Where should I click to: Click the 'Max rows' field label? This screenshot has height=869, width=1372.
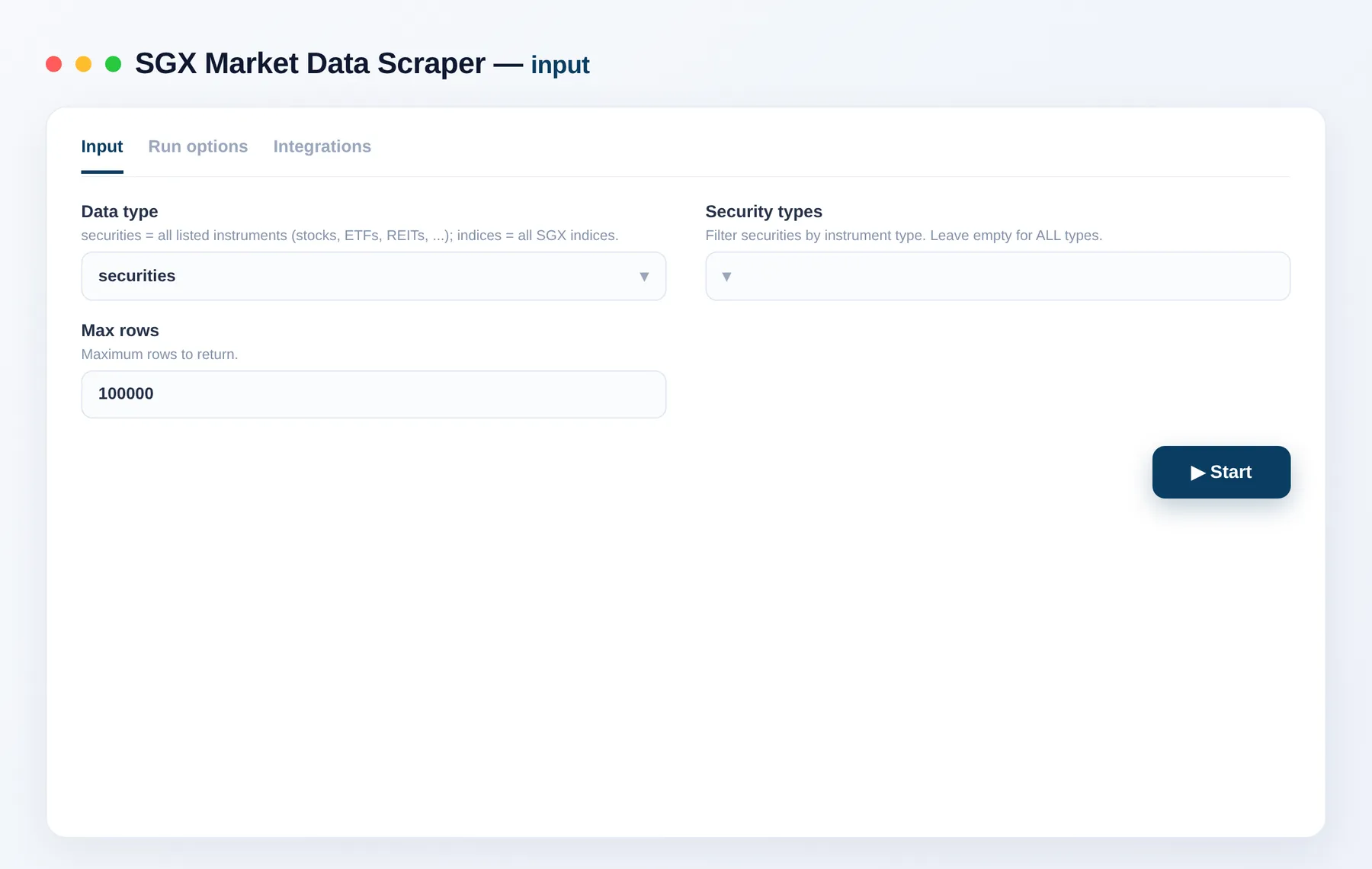tap(120, 331)
